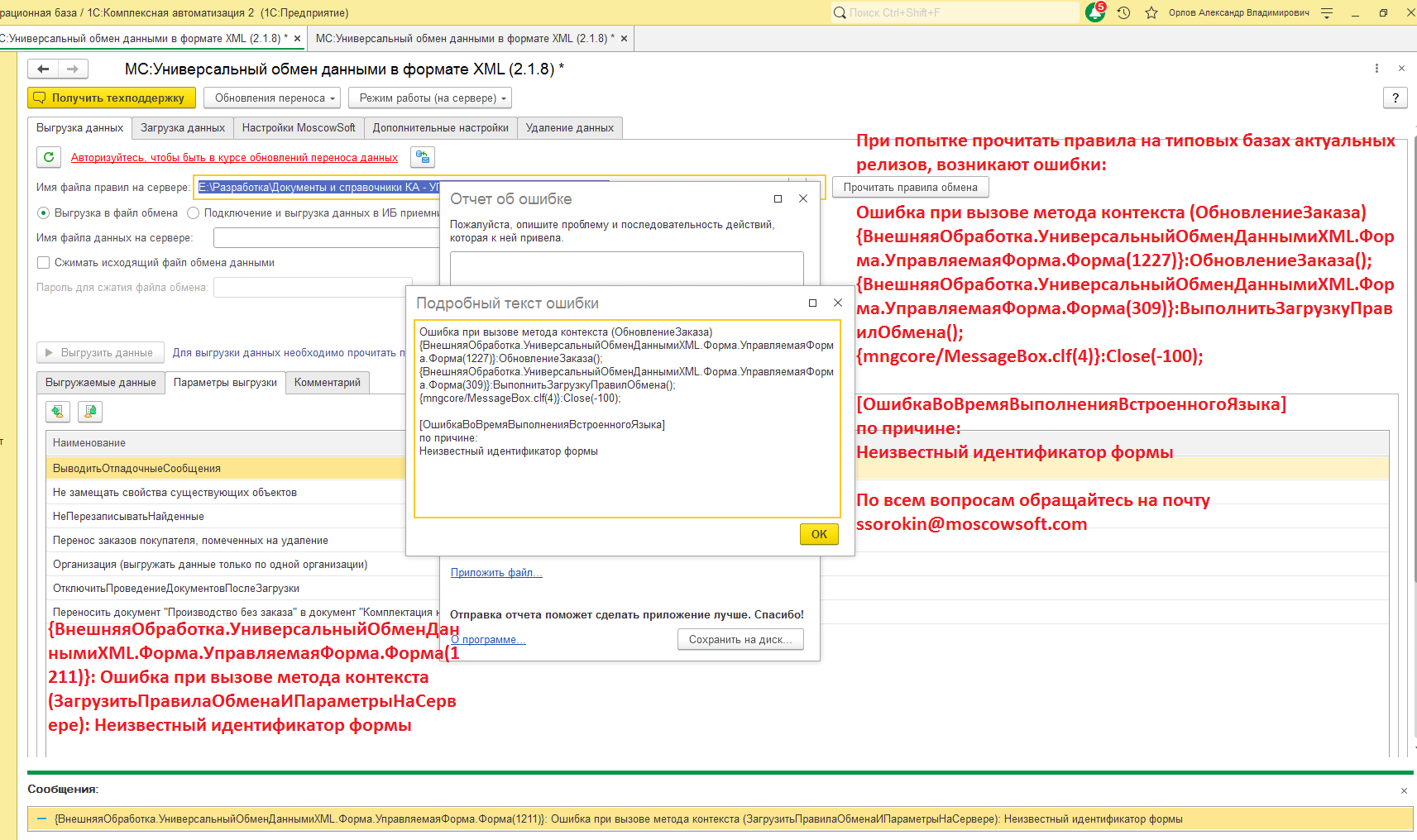Click Получить техподдержку button

pos(112,98)
